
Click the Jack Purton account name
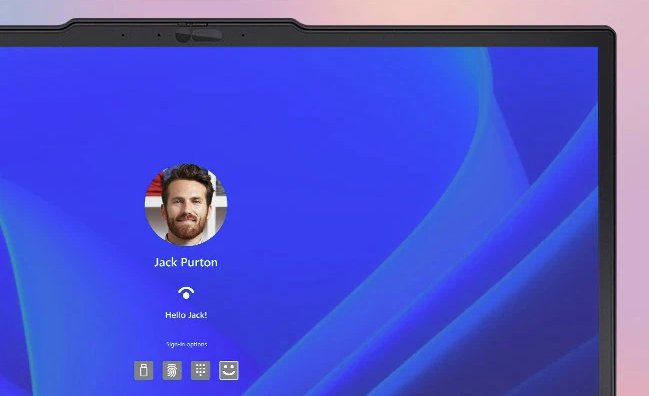coord(186,262)
